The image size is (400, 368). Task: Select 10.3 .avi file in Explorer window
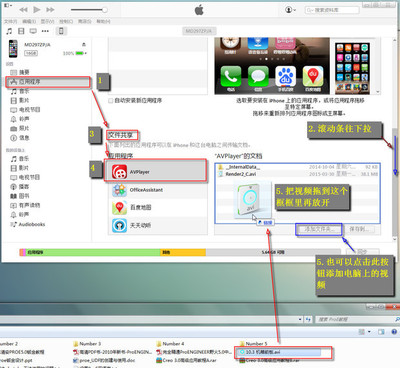coord(279,352)
